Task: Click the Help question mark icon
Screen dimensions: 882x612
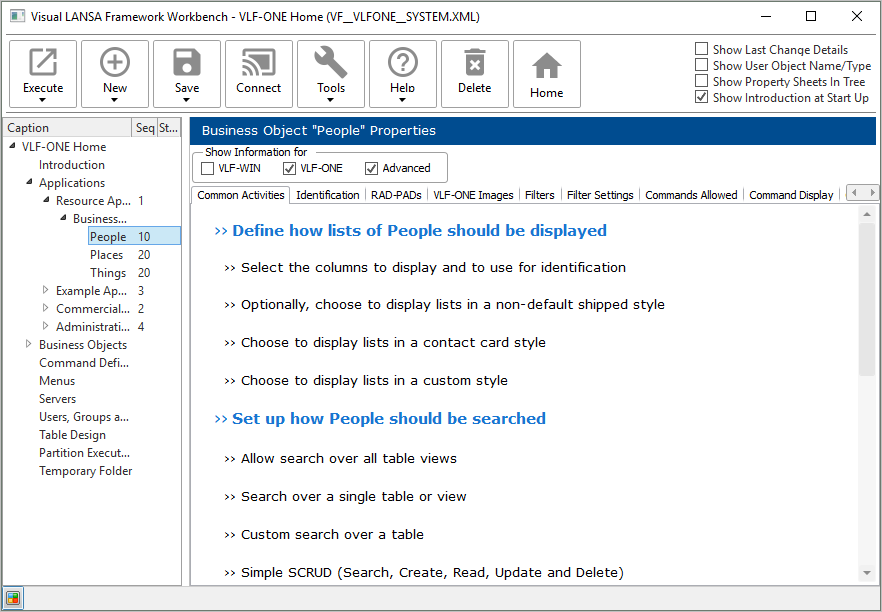Action: [x=403, y=64]
